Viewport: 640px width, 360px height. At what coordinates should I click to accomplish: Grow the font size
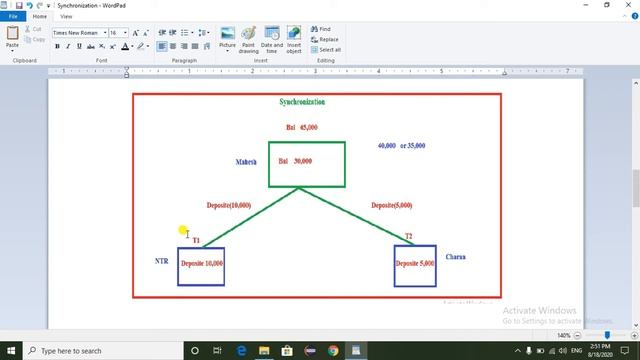point(136,33)
